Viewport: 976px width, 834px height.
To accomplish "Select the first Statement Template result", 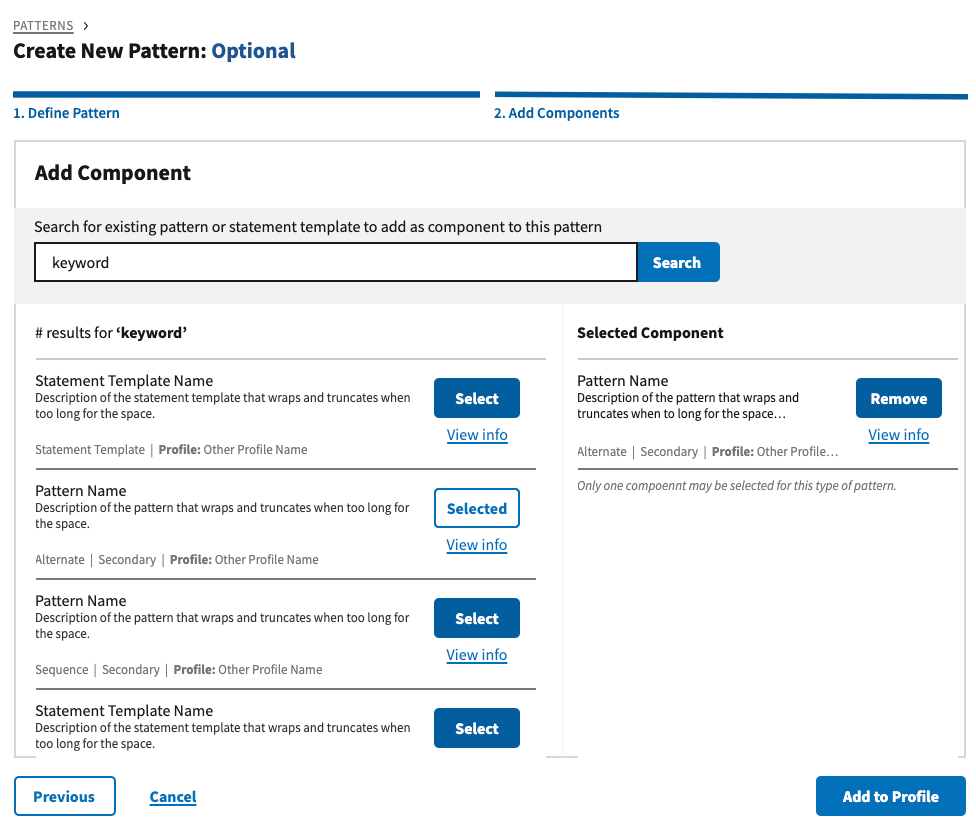I will (x=476, y=398).
